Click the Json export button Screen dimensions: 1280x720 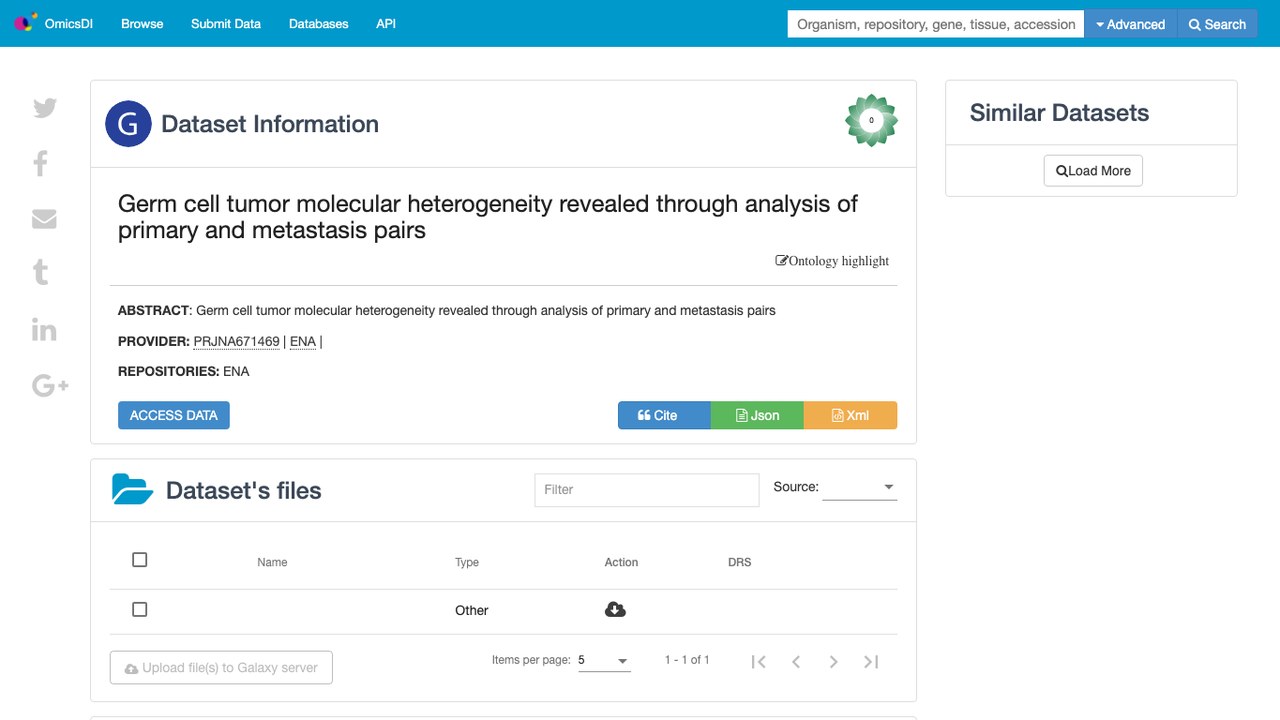[x=757, y=415]
